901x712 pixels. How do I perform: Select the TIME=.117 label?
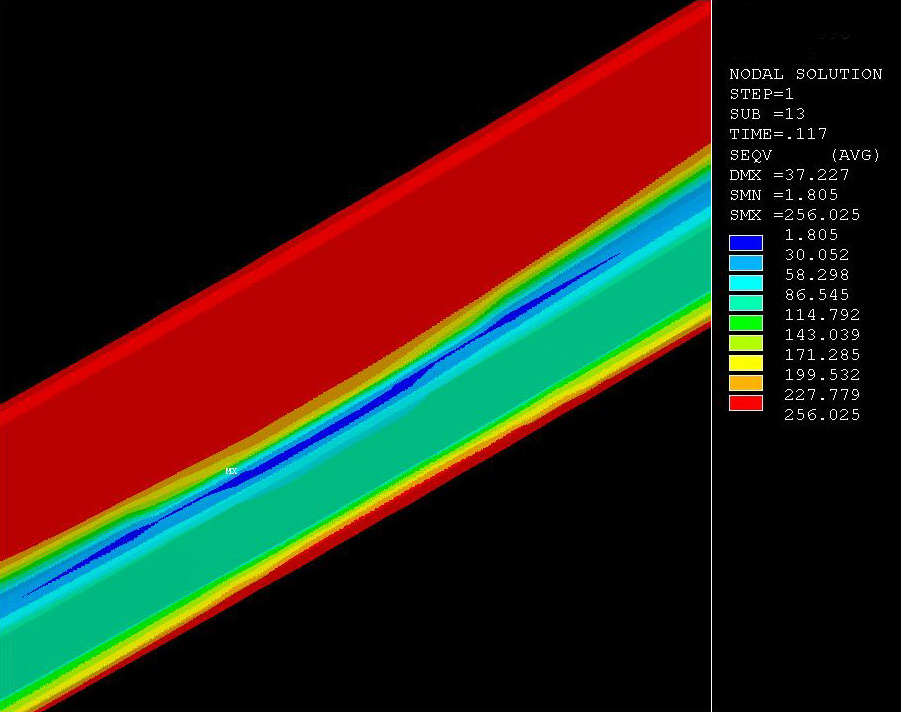pyautogui.click(x=778, y=134)
